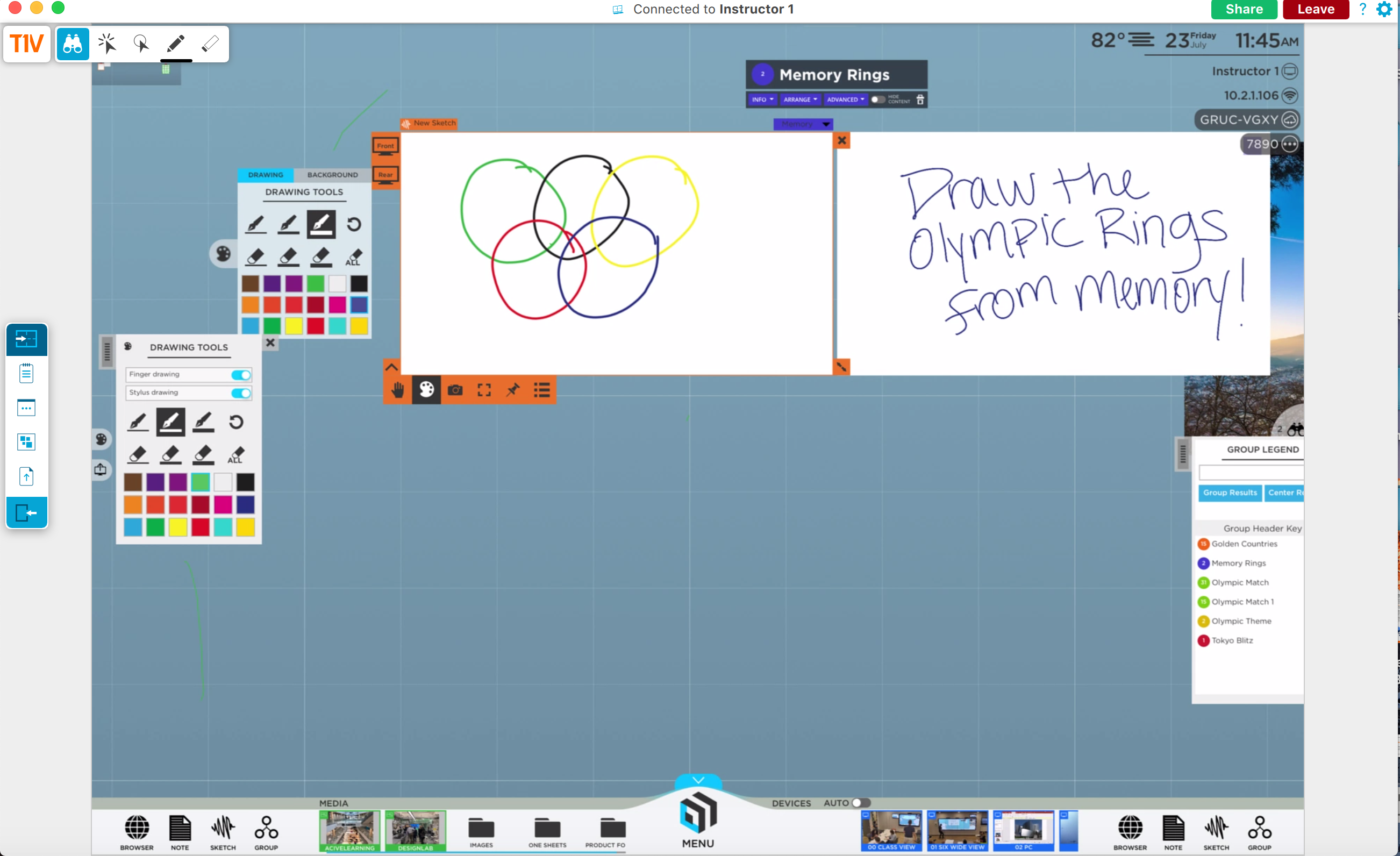Screen dimensions: 1400x856
Task: Select Golden Countries in group legend
Action: pyautogui.click(x=1238, y=544)
